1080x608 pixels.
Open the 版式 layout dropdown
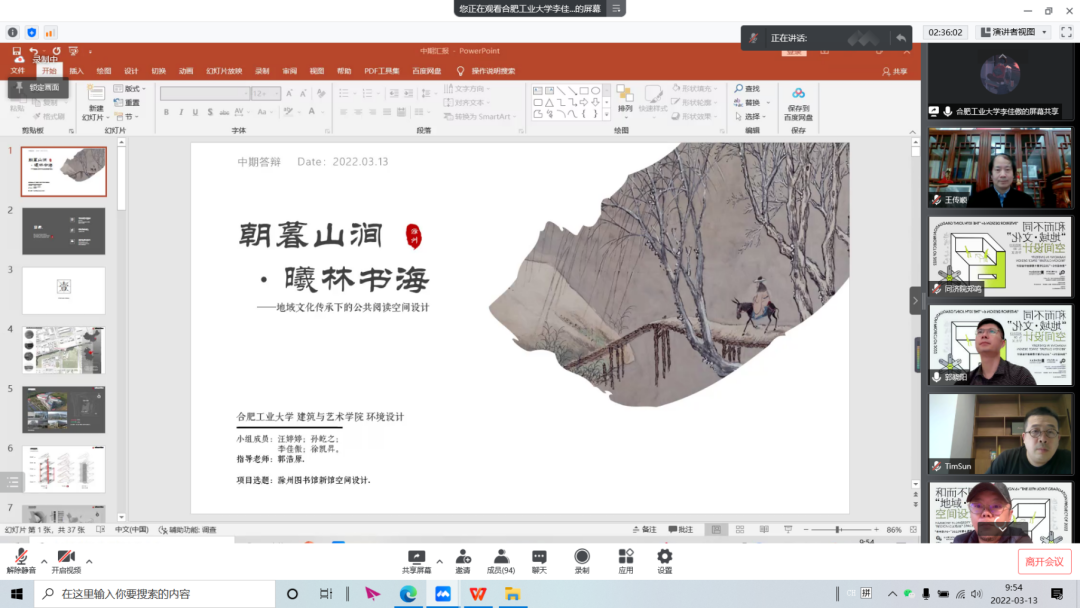coord(129,89)
